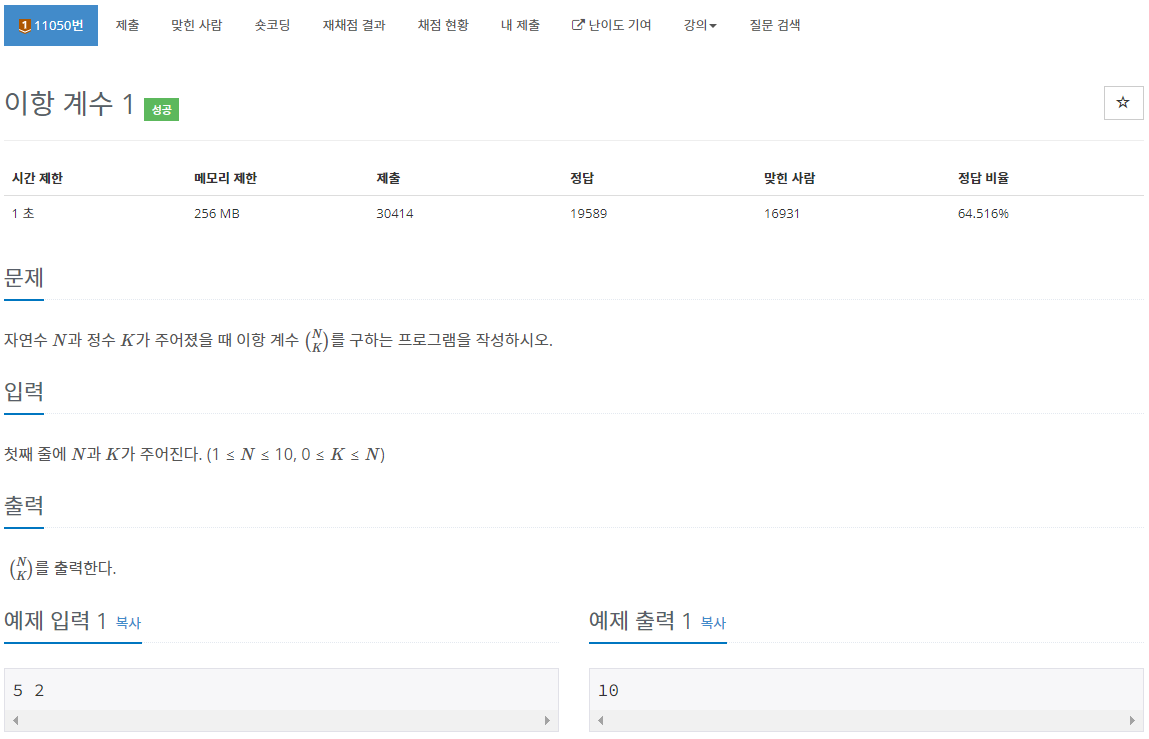This screenshot has height=739, width=1149.
Task: Click the green 성공 label
Action: tap(161, 109)
